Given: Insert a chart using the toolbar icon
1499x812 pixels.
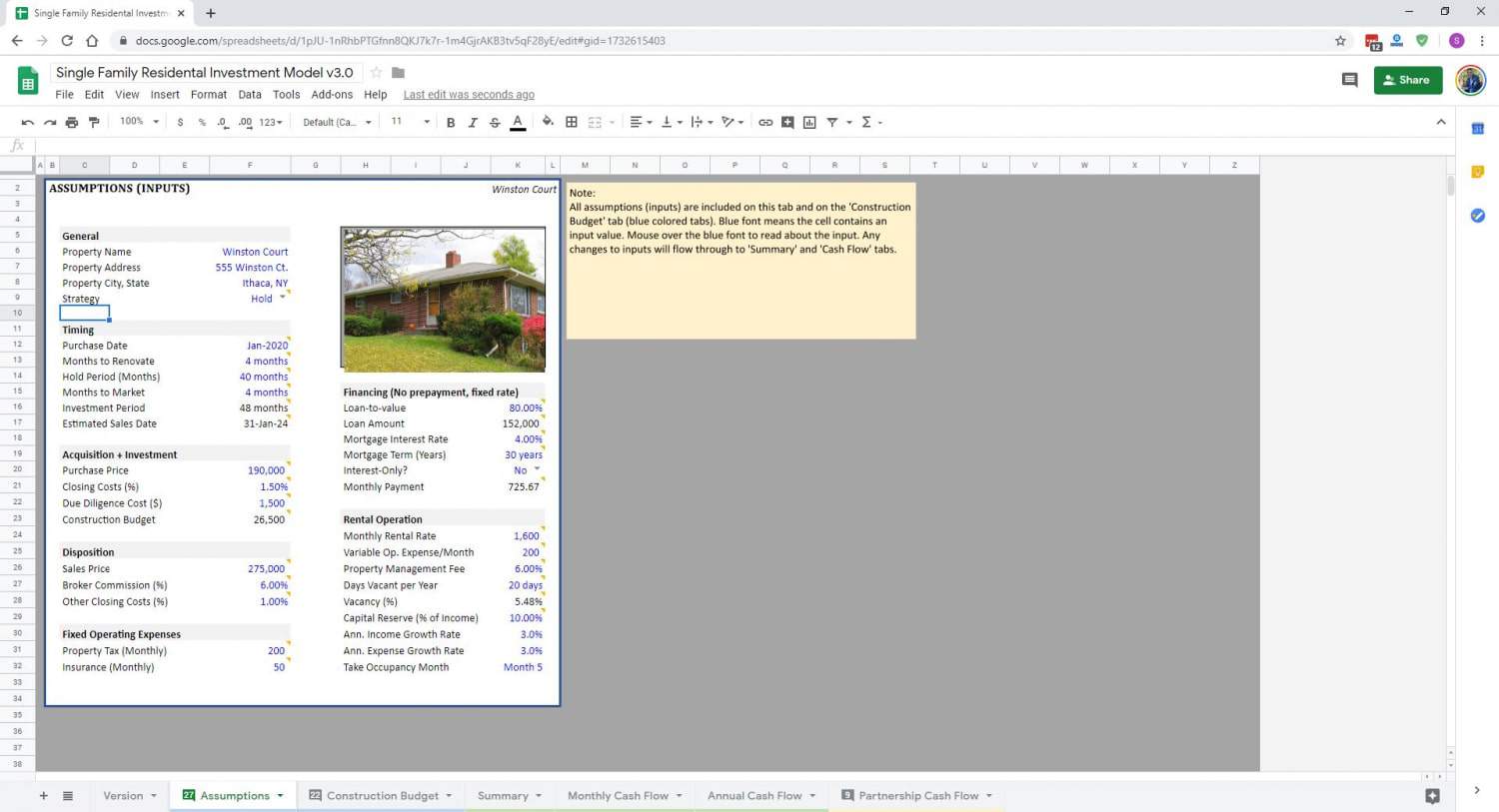Looking at the screenshot, I should pyautogui.click(x=809, y=121).
